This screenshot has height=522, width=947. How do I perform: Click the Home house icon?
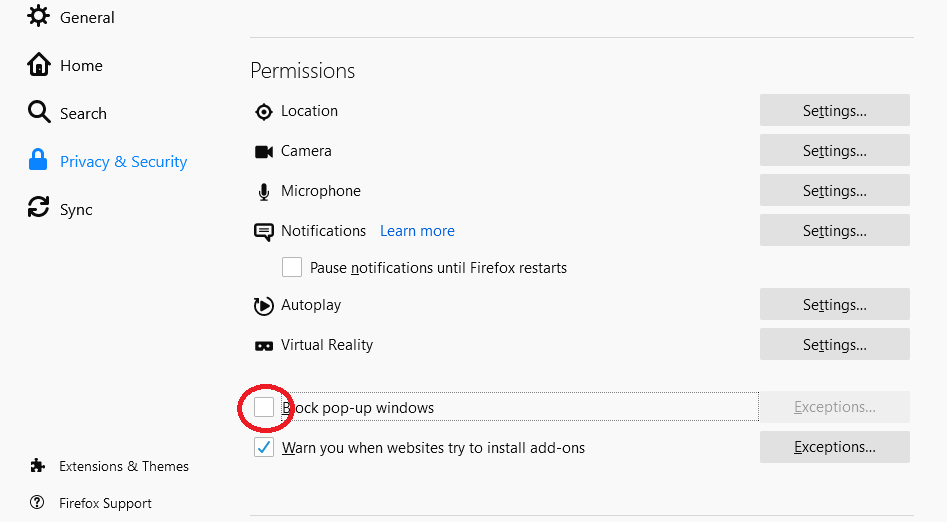click(x=38, y=65)
